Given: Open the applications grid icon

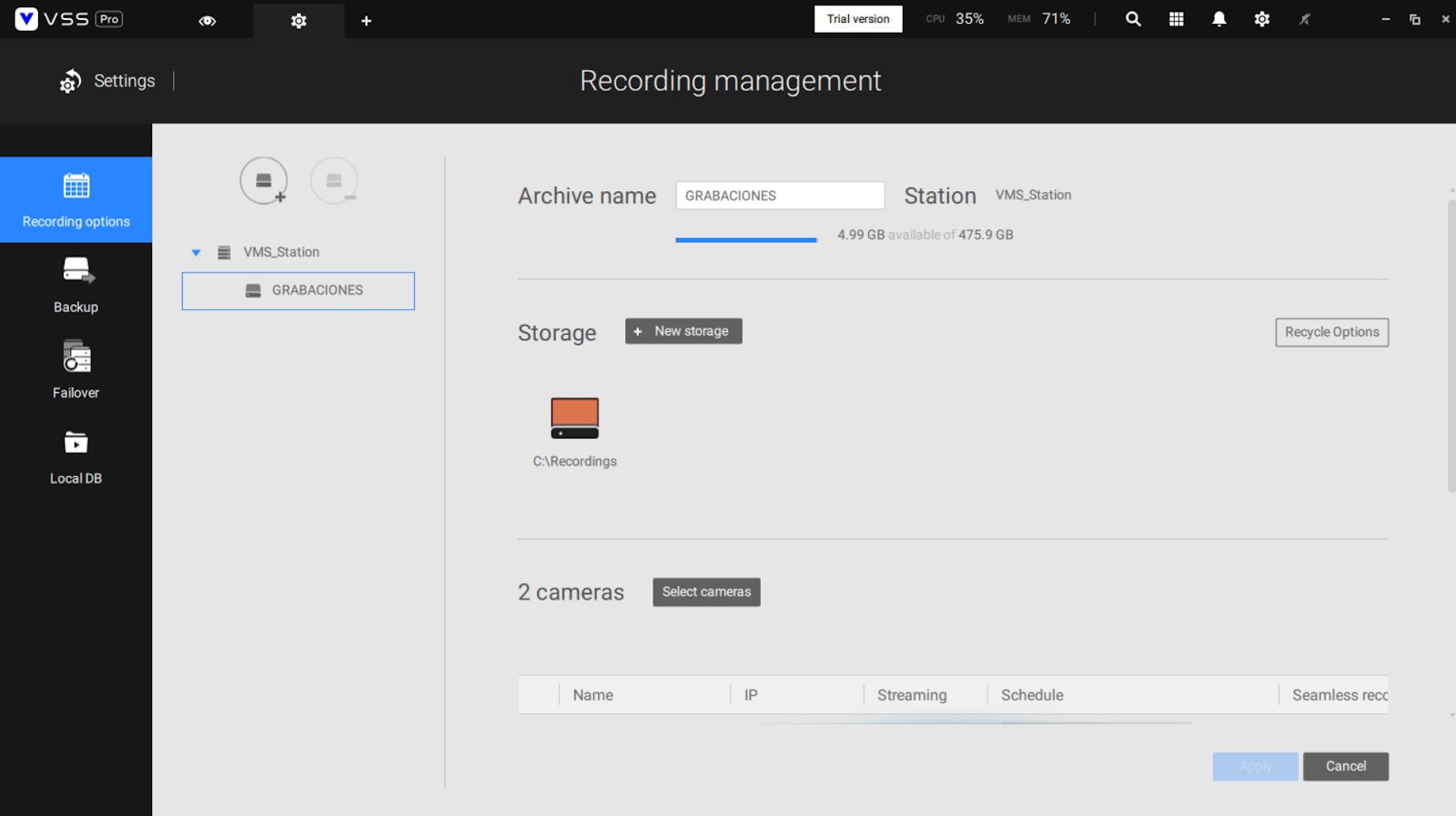Looking at the screenshot, I should 1176,19.
